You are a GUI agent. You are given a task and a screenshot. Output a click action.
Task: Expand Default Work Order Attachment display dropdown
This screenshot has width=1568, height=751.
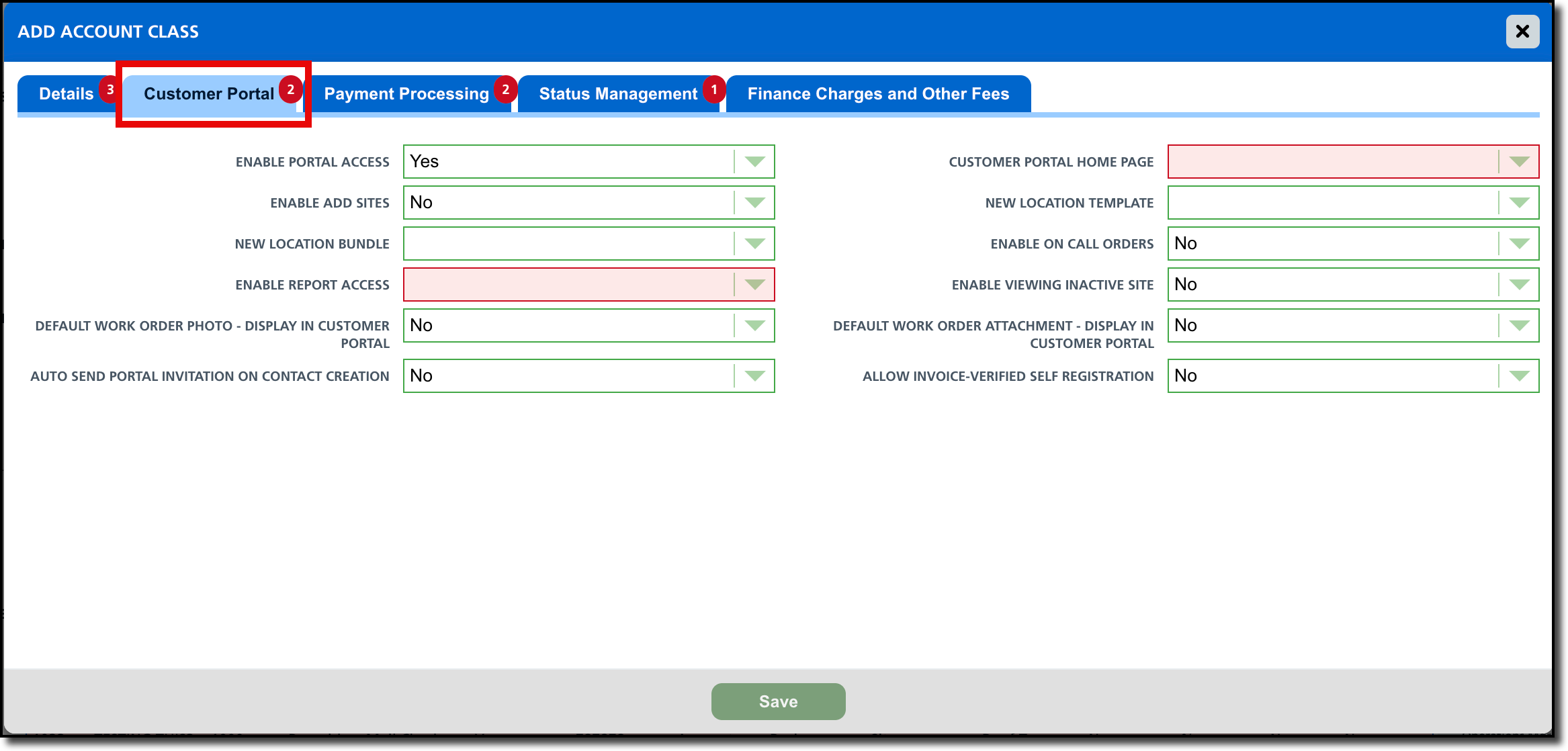coord(1519,326)
